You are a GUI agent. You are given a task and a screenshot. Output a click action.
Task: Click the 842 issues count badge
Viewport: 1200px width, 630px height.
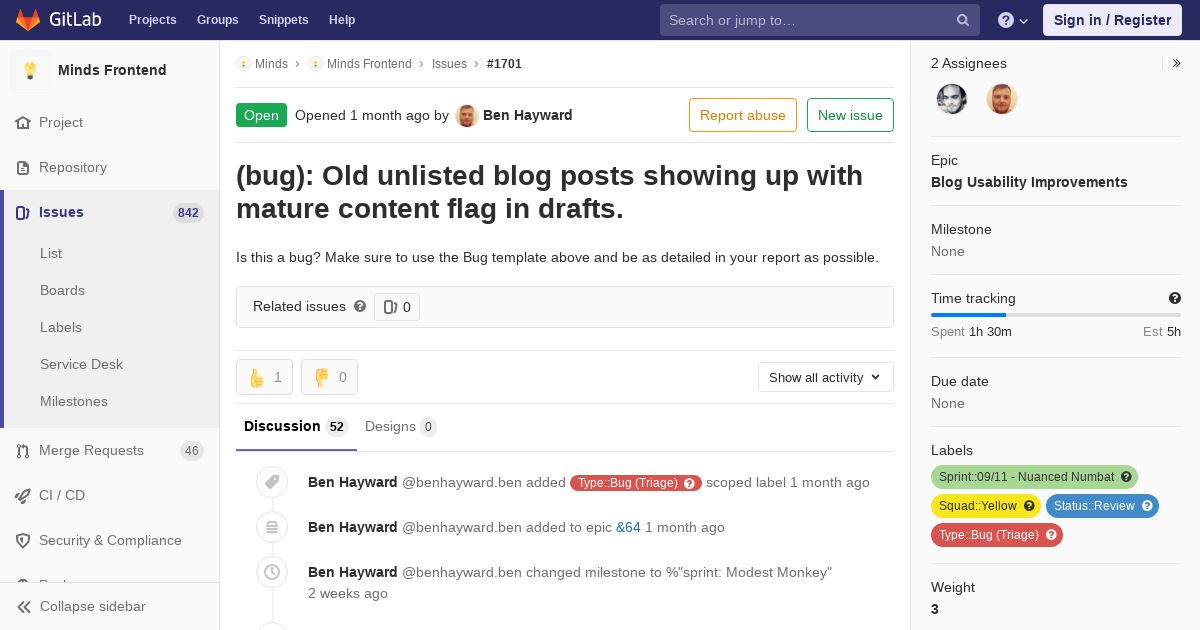[x=188, y=213]
